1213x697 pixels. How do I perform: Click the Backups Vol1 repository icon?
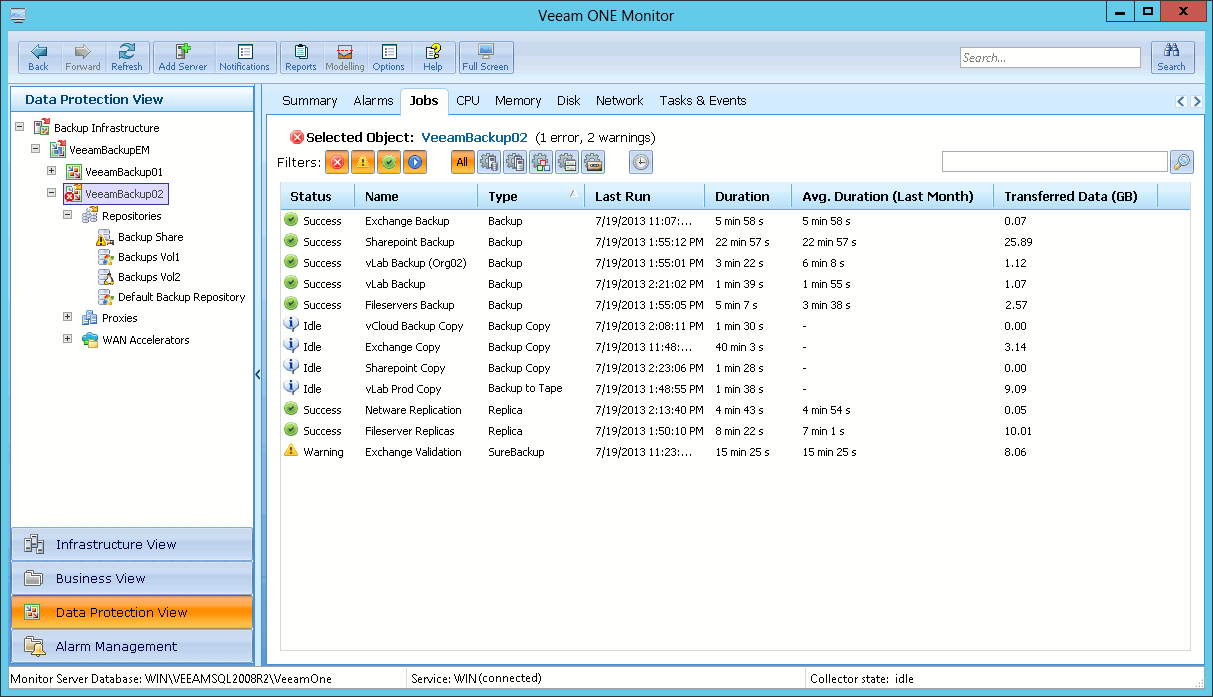105,258
